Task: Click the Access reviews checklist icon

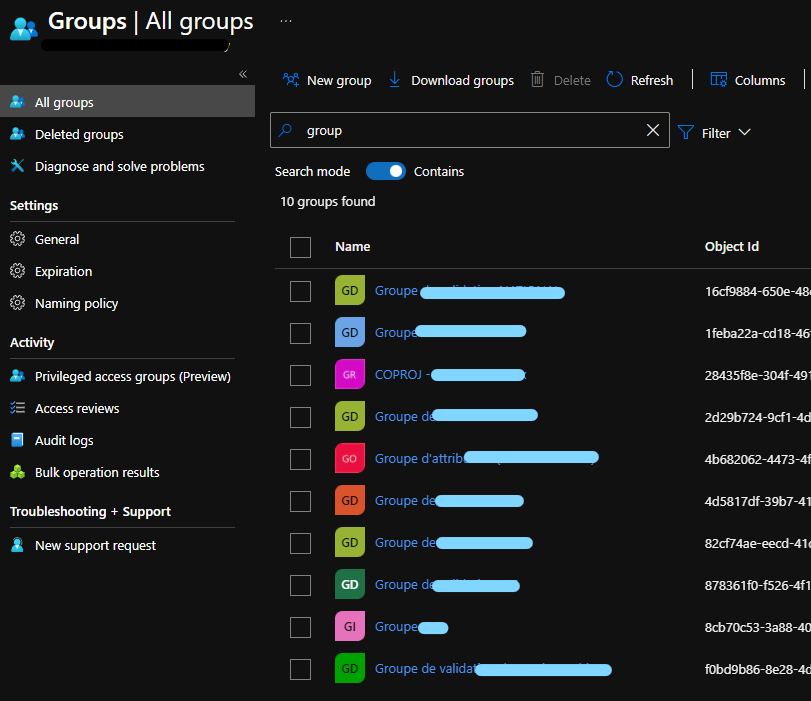Action: click(x=18, y=408)
